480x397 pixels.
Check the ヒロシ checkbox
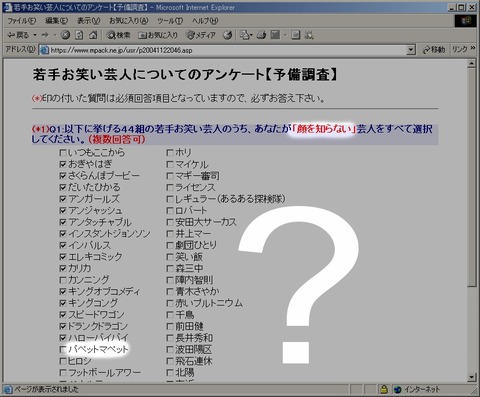pos(63,361)
